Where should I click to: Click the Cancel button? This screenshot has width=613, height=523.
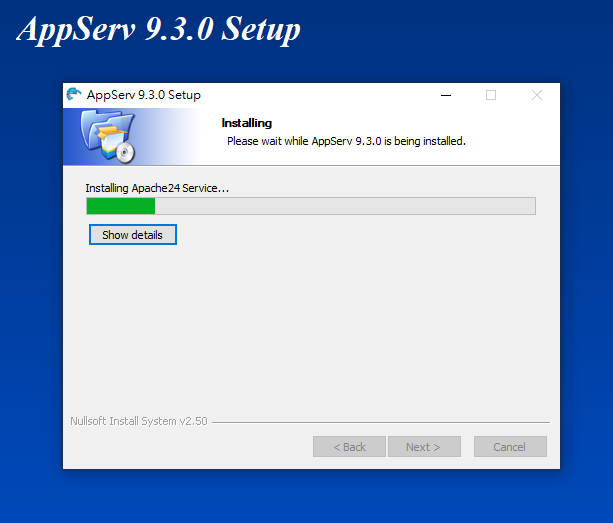(510, 446)
